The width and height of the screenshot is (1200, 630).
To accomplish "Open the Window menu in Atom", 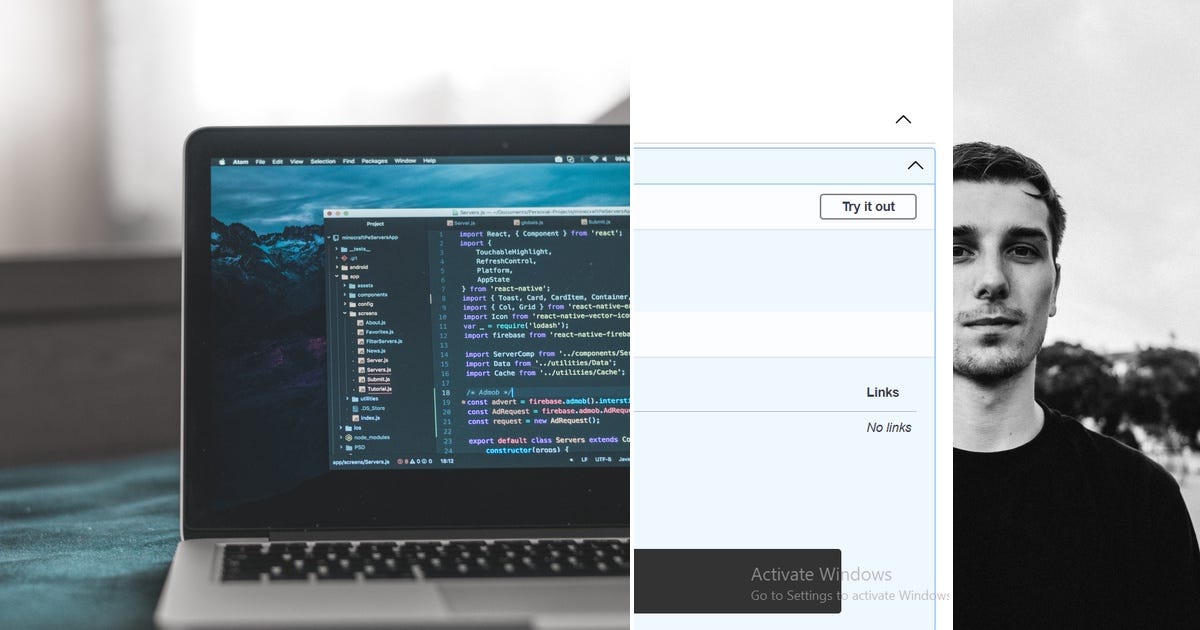I will 405,161.
